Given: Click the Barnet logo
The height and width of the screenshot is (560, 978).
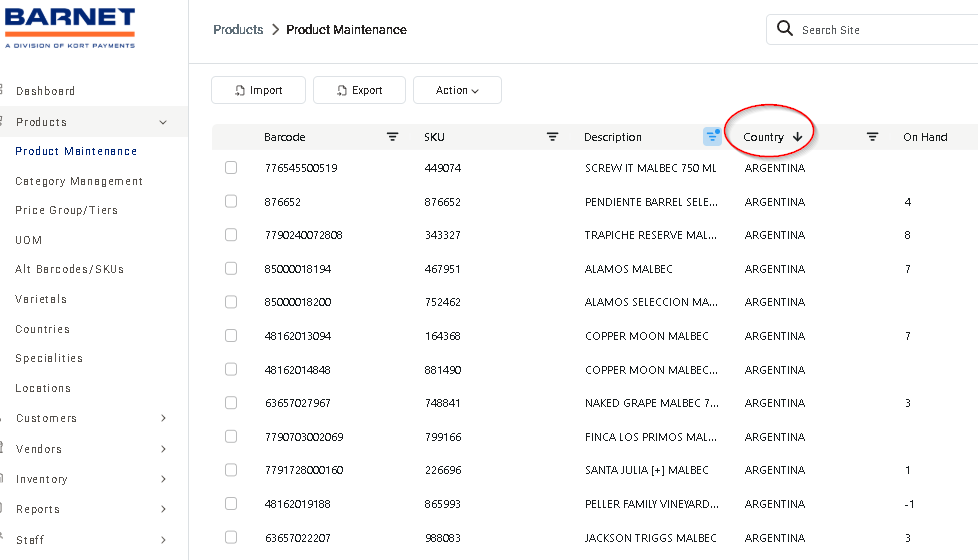Looking at the screenshot, I should click(70, 28).
